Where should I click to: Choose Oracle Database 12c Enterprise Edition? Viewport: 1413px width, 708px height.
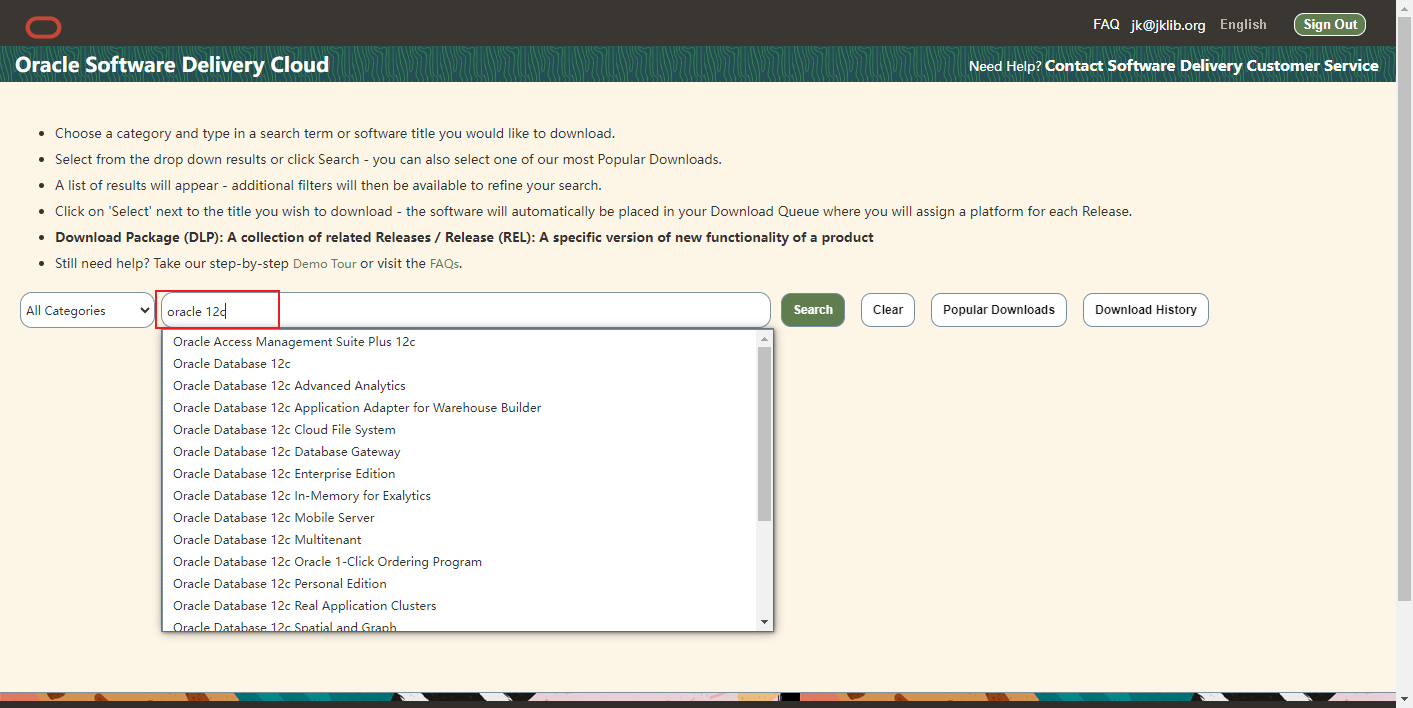point(284,474)
